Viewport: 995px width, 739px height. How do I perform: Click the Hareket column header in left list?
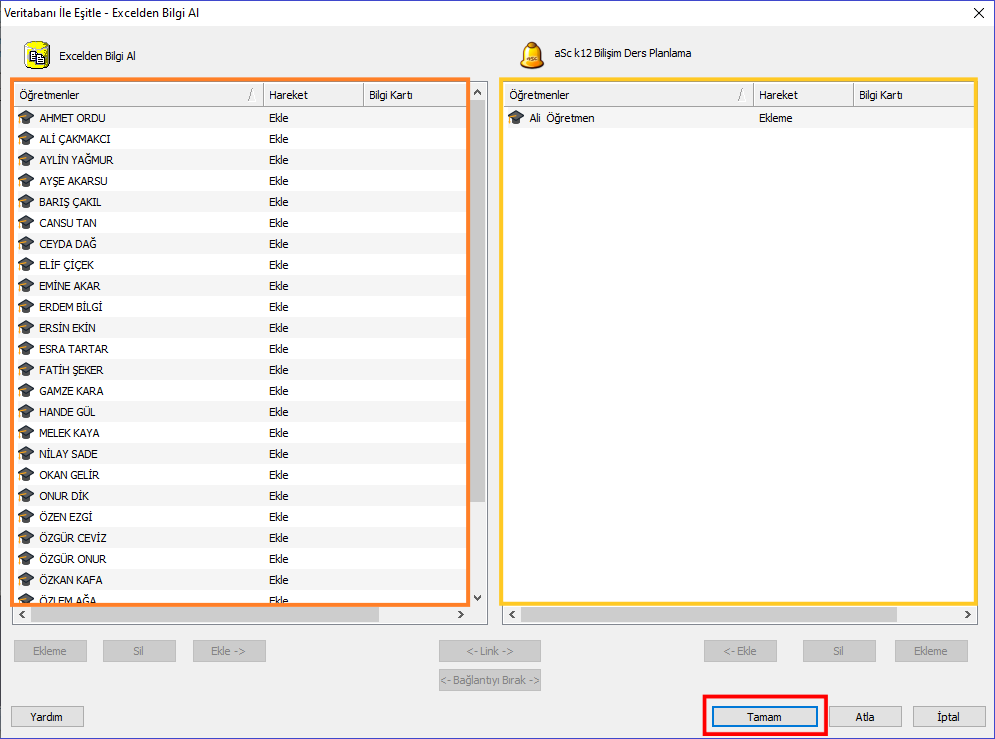coord(313,95)
